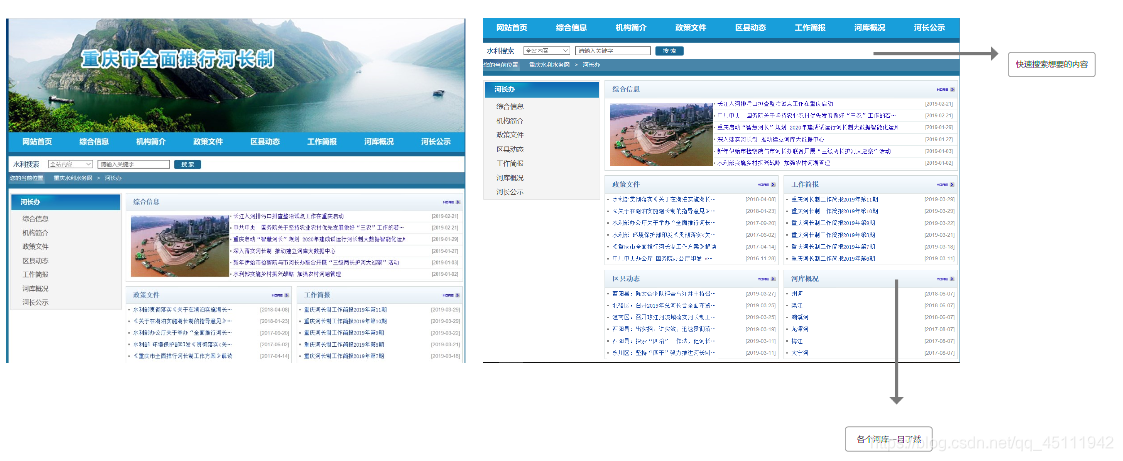Focus the keyword search field, left page
This screenshot has height=461, width=1123.
[x=133, y=164]
